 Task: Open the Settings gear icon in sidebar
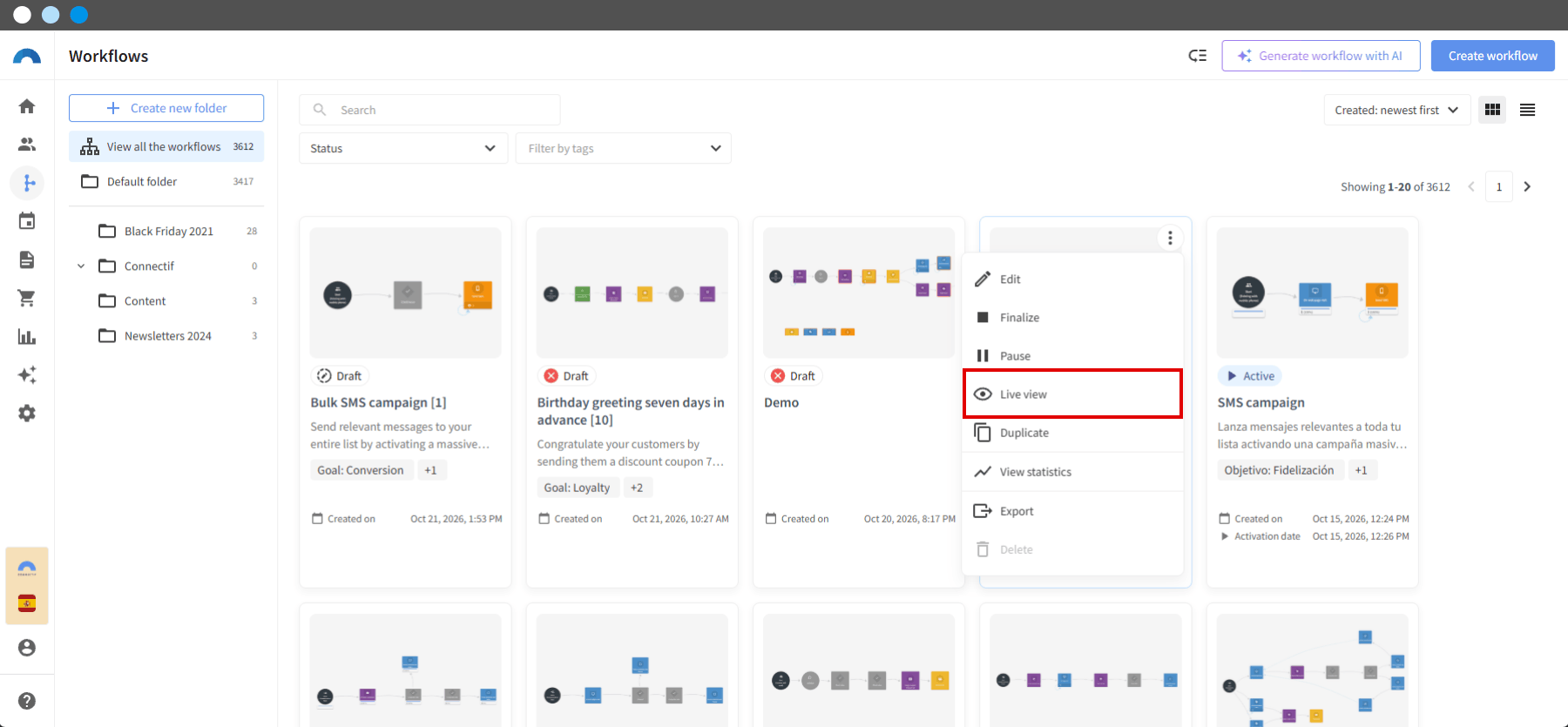(27, 414)
